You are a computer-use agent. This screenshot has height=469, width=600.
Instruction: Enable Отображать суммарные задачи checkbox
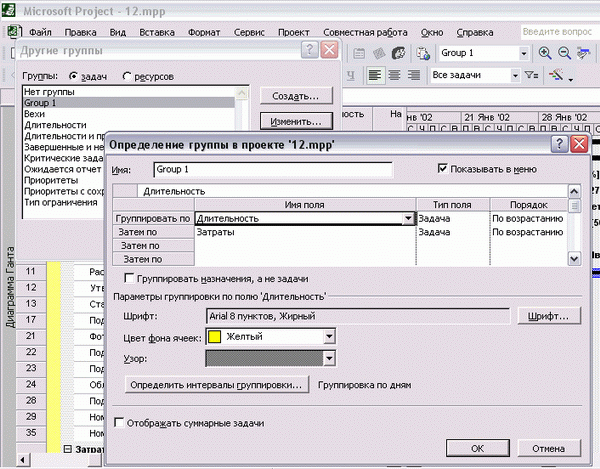119,422
